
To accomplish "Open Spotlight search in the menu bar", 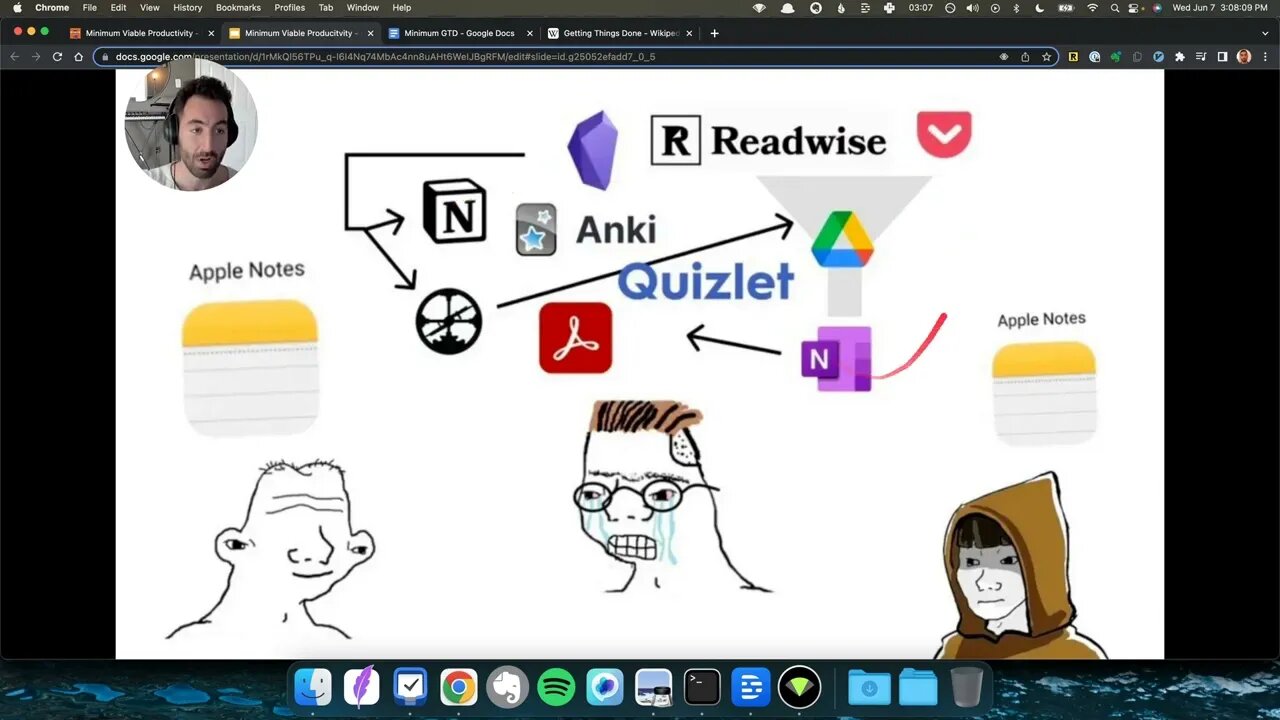I will [1115, 7].
